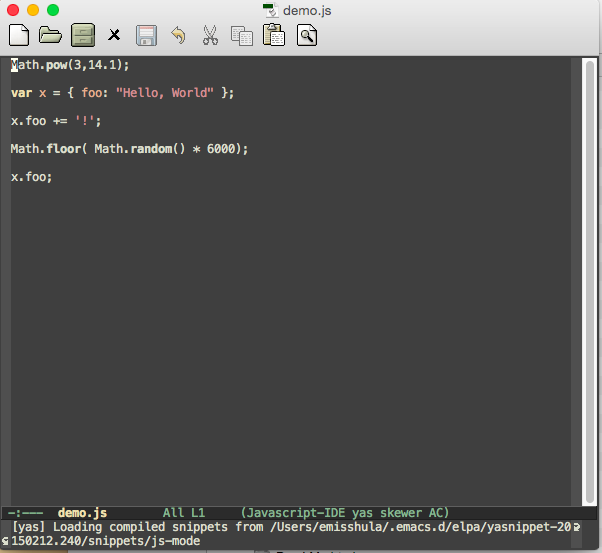602x553 pixels.
Task: Search using the magnifier page icon
Action: tap(307, 35)
